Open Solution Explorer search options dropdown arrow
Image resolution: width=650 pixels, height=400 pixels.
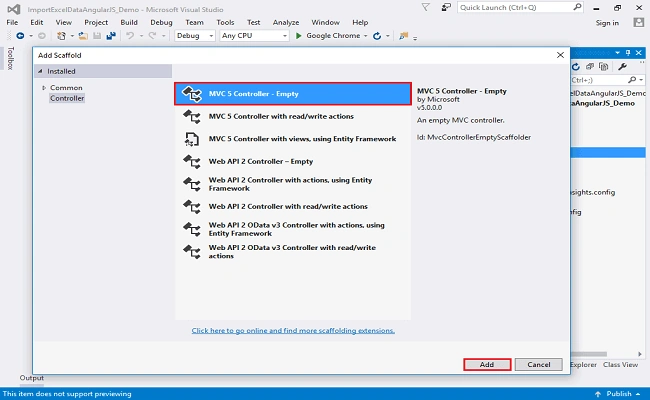tap(641, 80)
